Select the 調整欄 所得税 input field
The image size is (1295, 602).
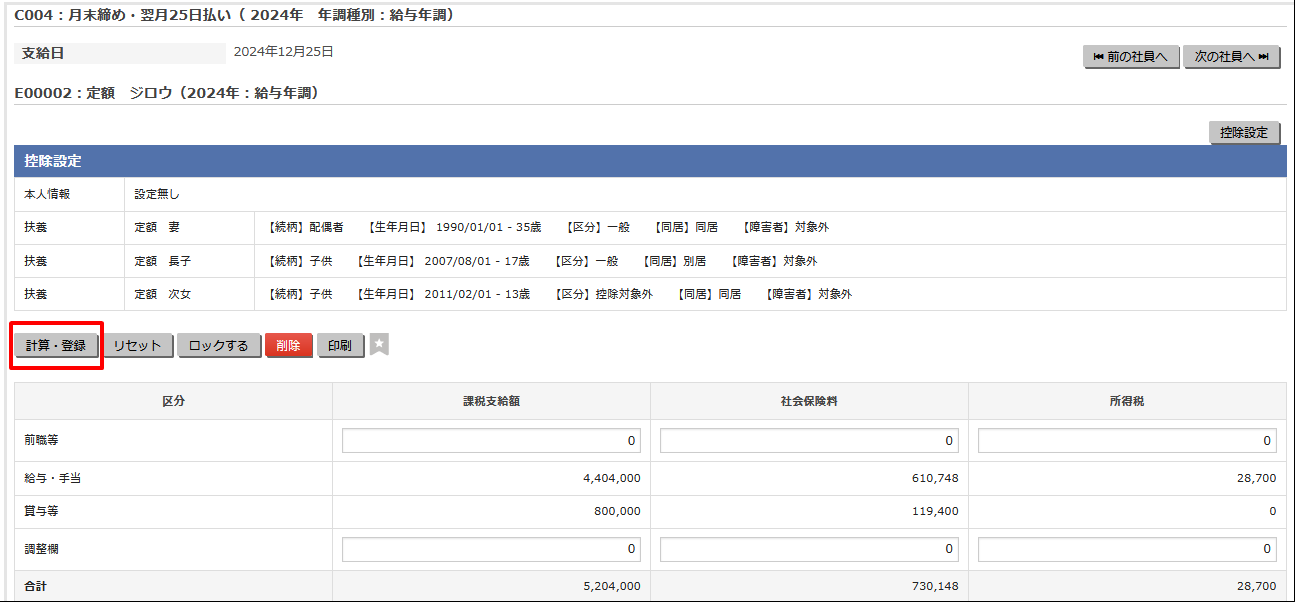pos(1125,548)
